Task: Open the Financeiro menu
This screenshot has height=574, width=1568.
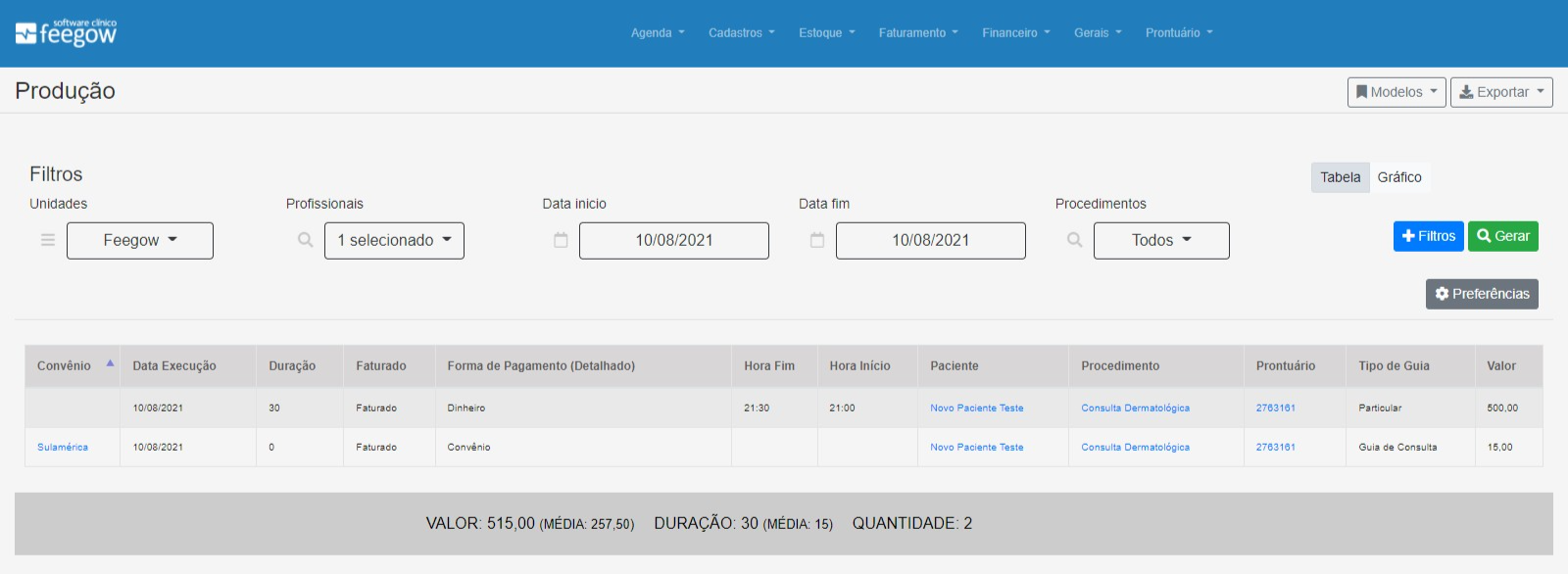Action: coord(1016,33)
